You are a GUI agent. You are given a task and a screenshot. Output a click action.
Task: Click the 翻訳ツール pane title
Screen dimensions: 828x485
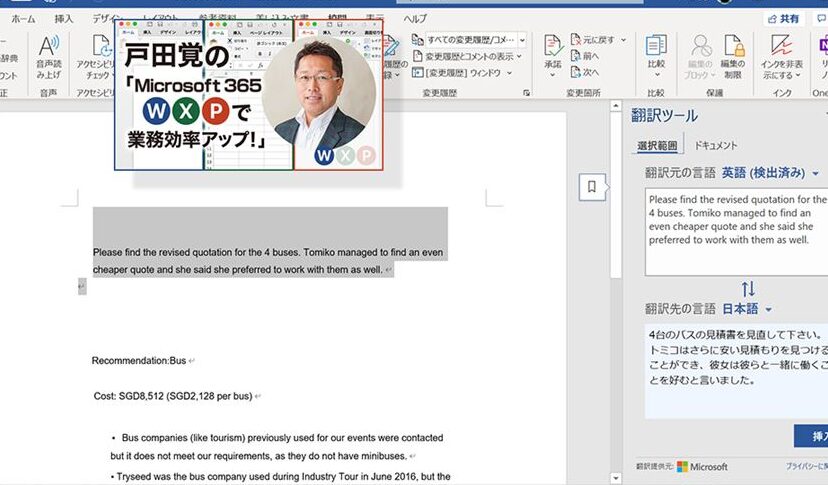point(664,115)
